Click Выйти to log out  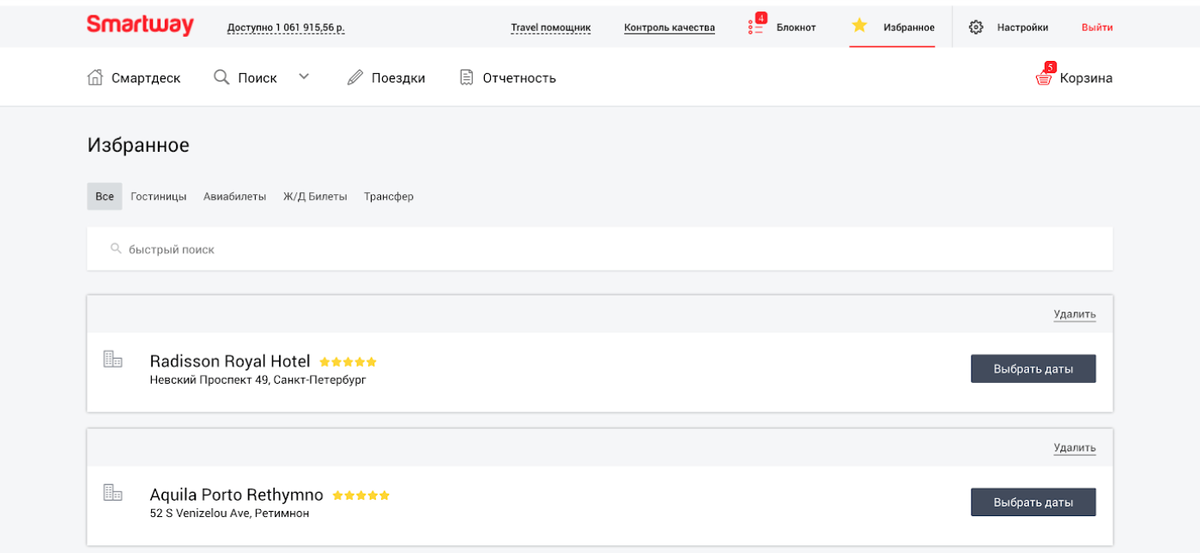point(1097,28)
